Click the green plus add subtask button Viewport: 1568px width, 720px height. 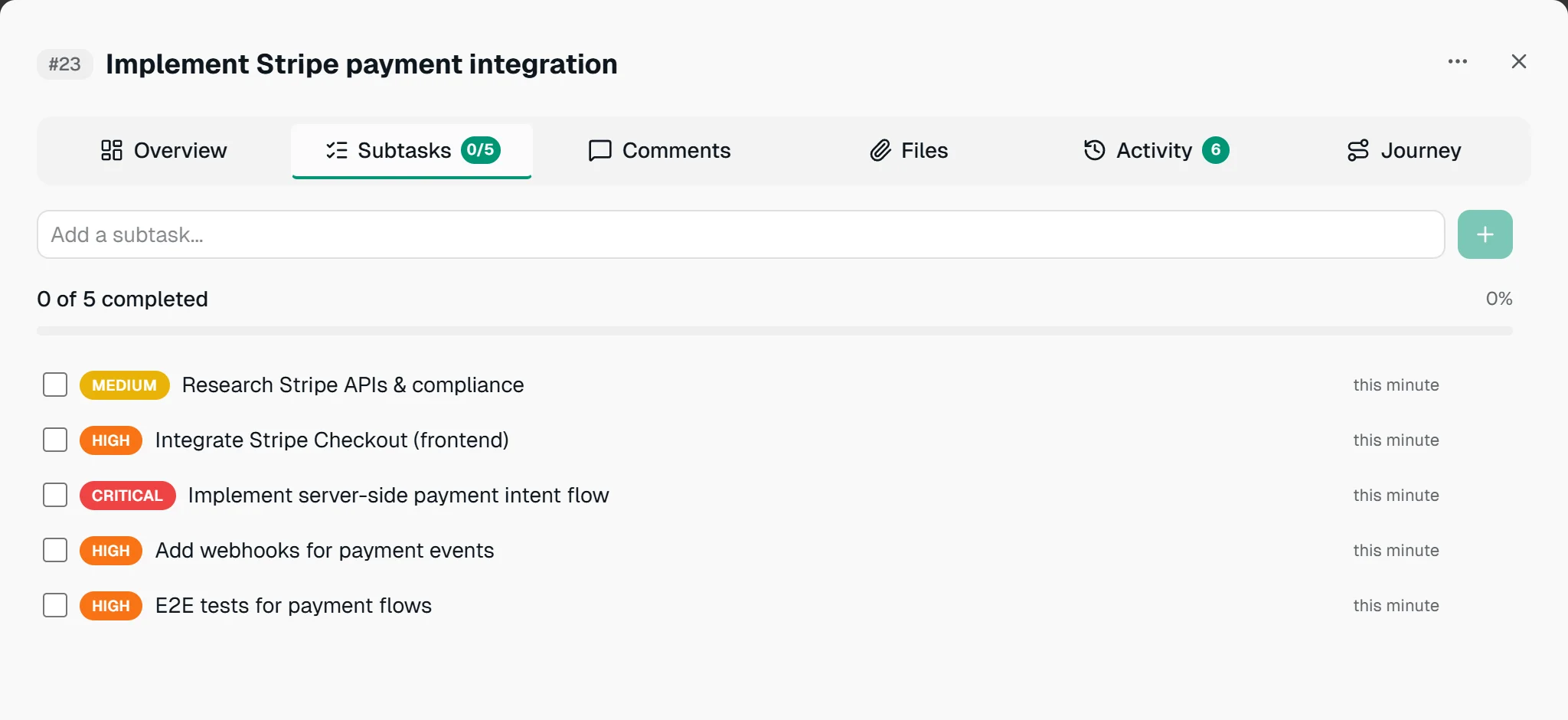pos(1485,234)
